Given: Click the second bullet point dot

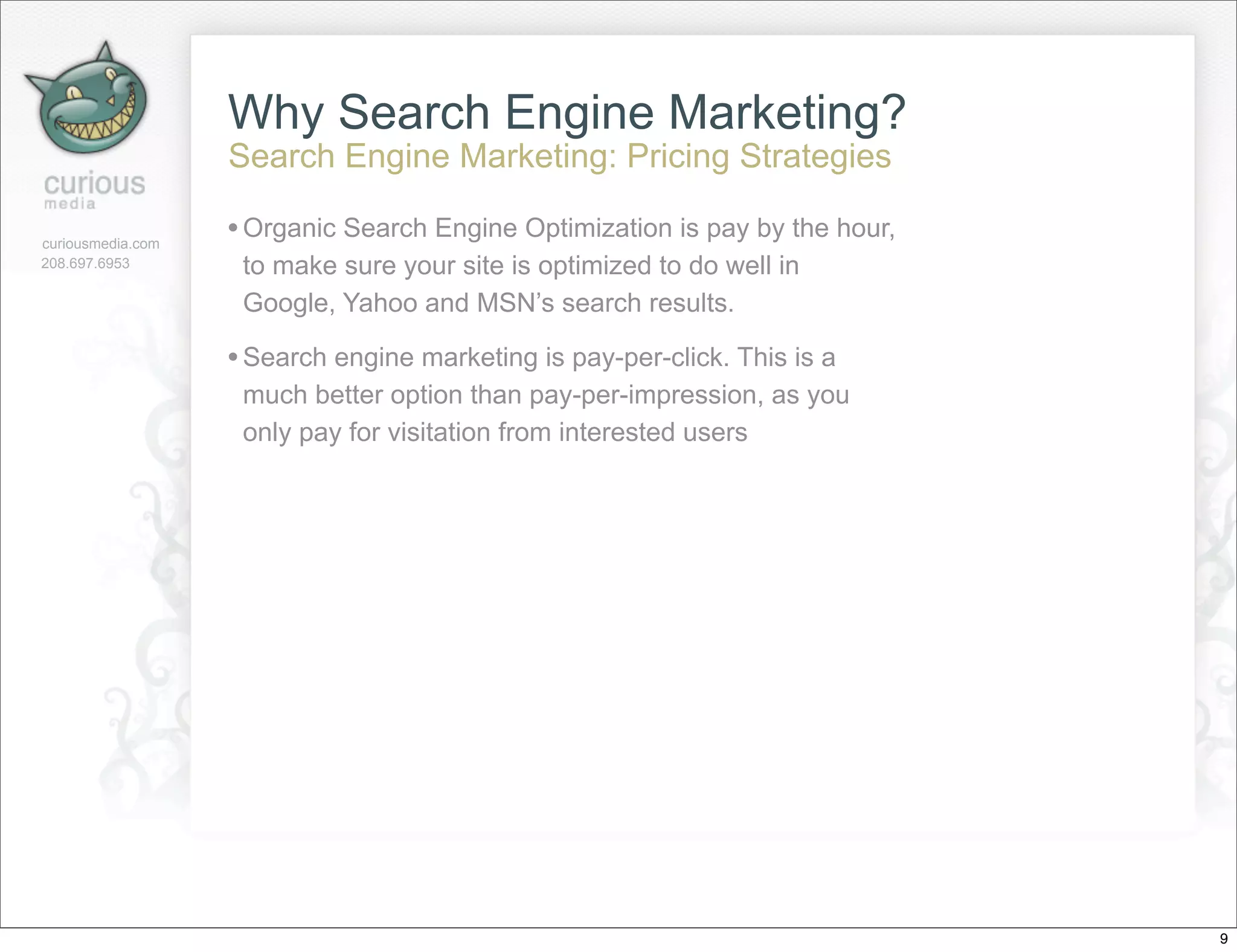Looking at the screenshot, I should [233, 358].
